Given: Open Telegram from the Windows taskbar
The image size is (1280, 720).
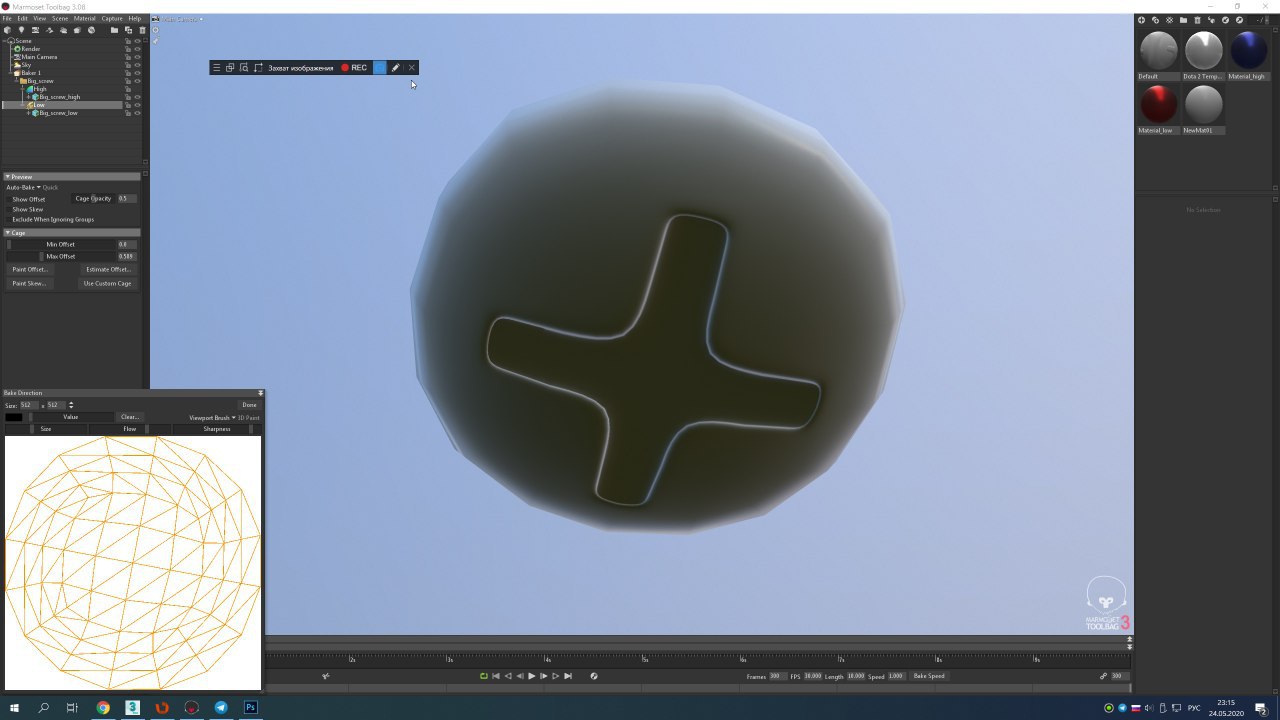Looking at the screenshot, I should coord(221,707).
